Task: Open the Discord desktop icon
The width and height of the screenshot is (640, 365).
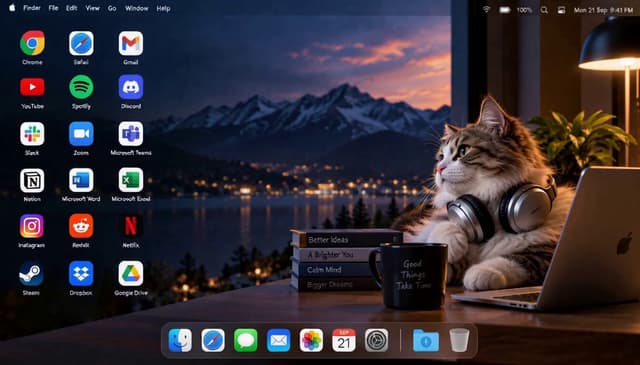Action: click(x=131, y=87)
